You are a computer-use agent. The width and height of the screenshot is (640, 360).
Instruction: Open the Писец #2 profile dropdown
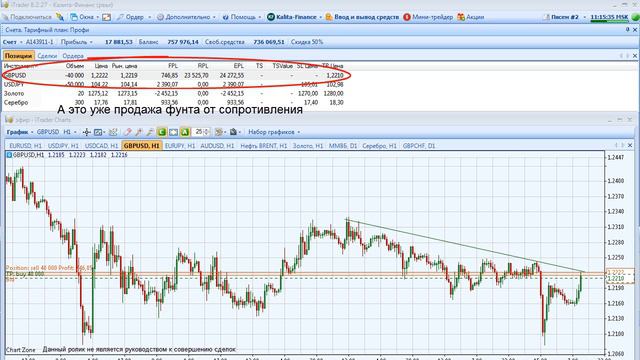click(x=564, y=17)
